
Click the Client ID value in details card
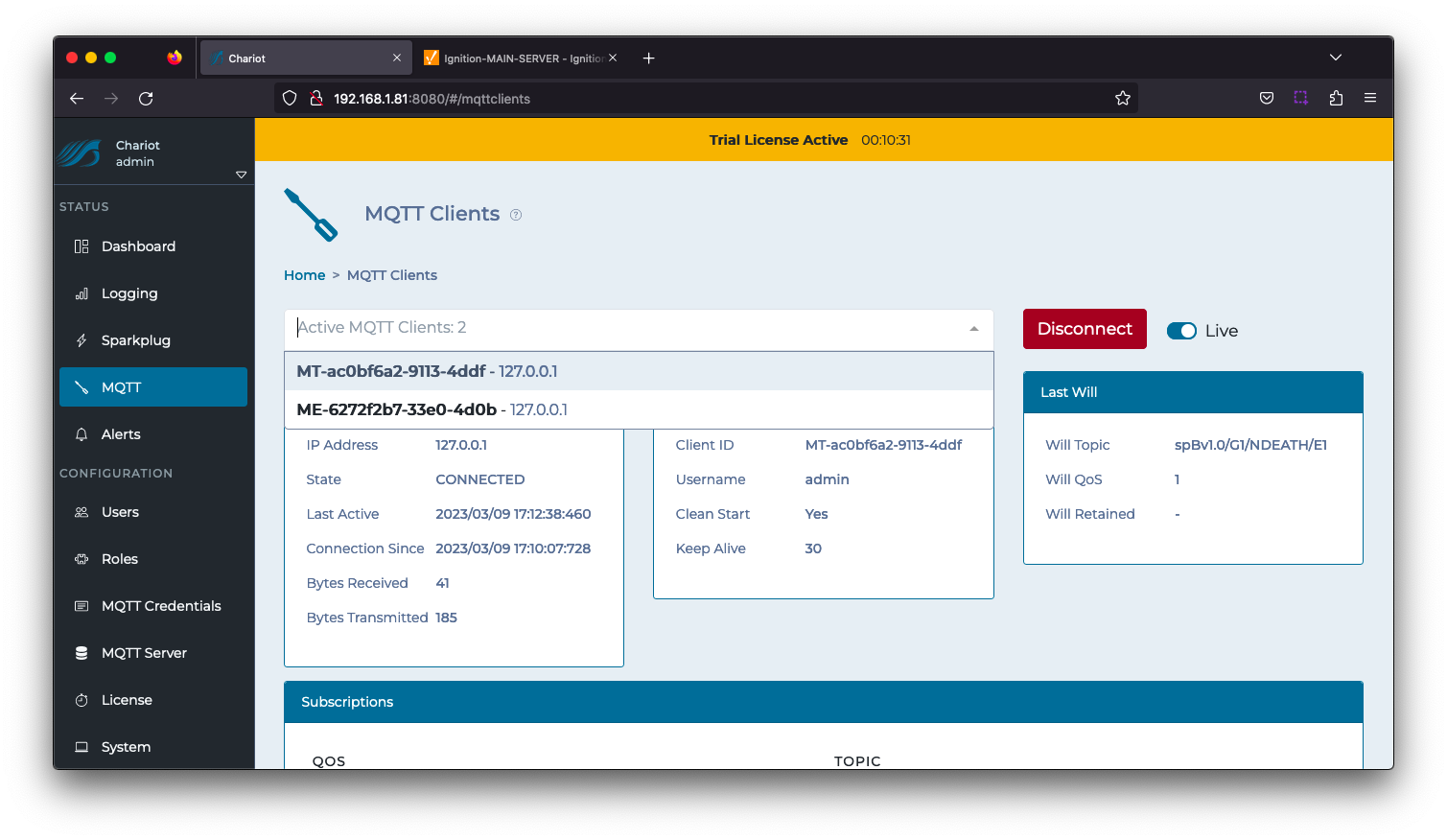(883, 445)
